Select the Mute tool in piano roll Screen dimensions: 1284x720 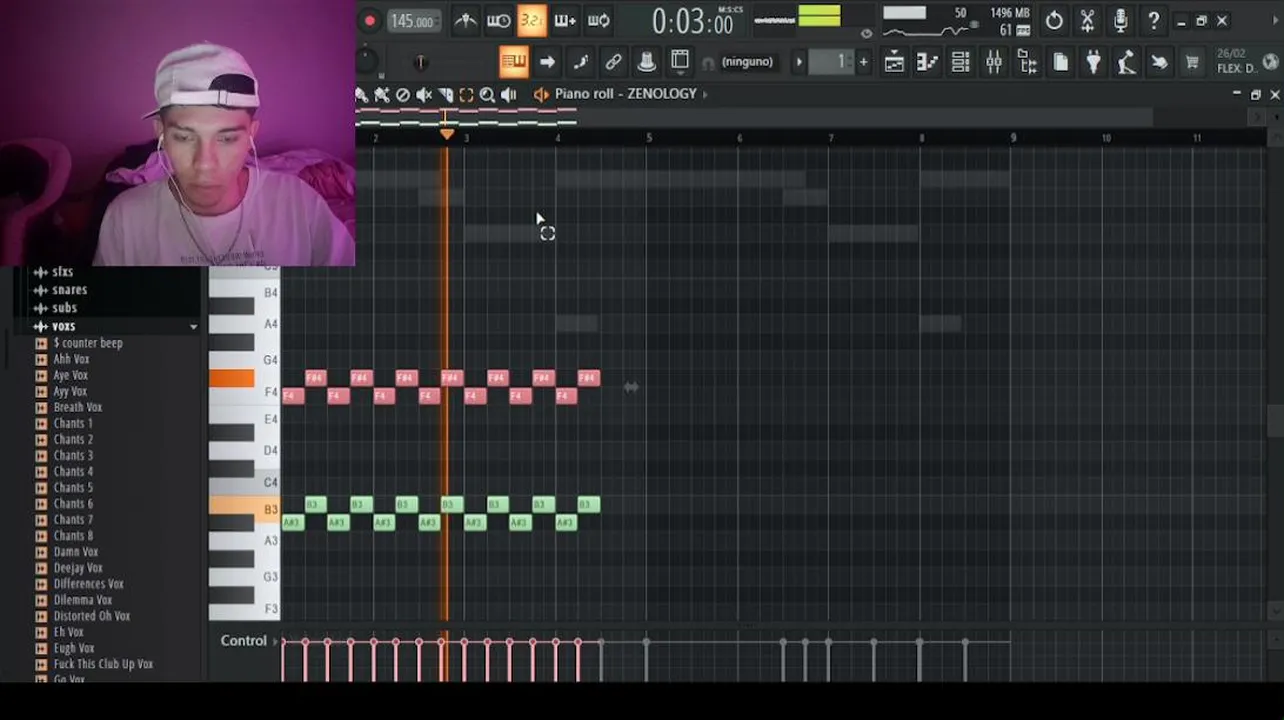click(x=424, y=95)
